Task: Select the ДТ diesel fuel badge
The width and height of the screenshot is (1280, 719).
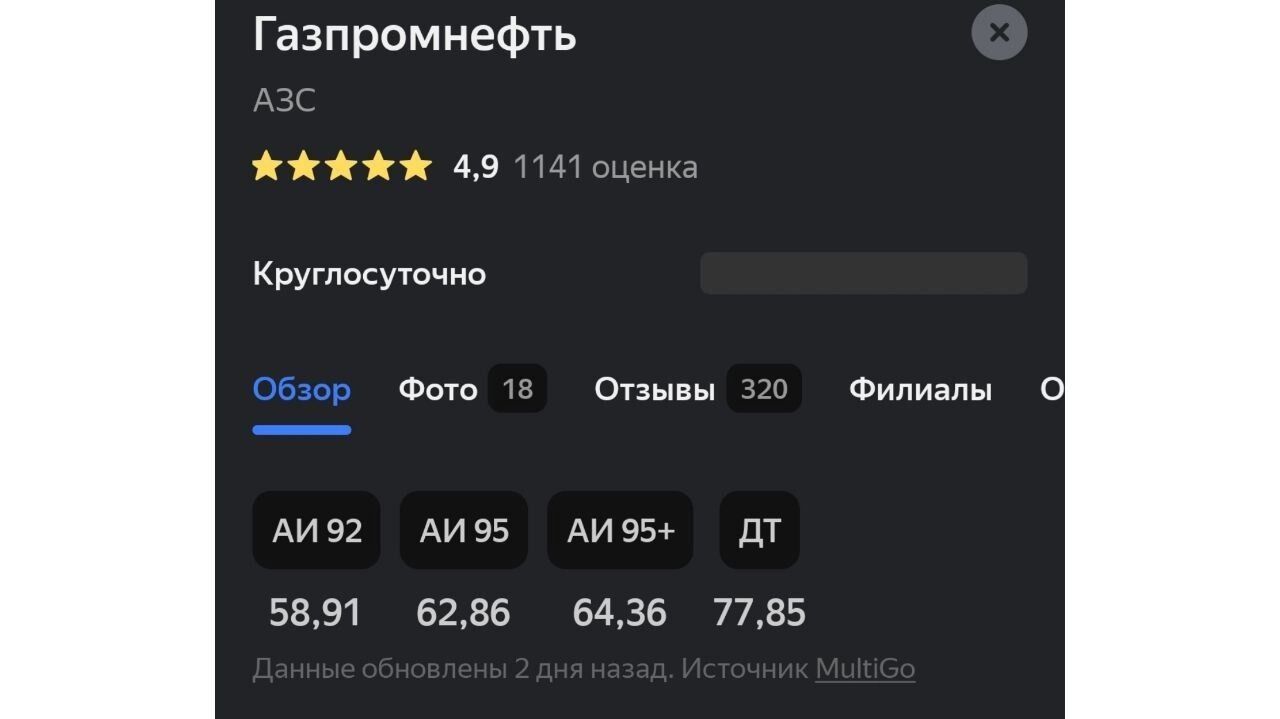Action: [759, 530]
